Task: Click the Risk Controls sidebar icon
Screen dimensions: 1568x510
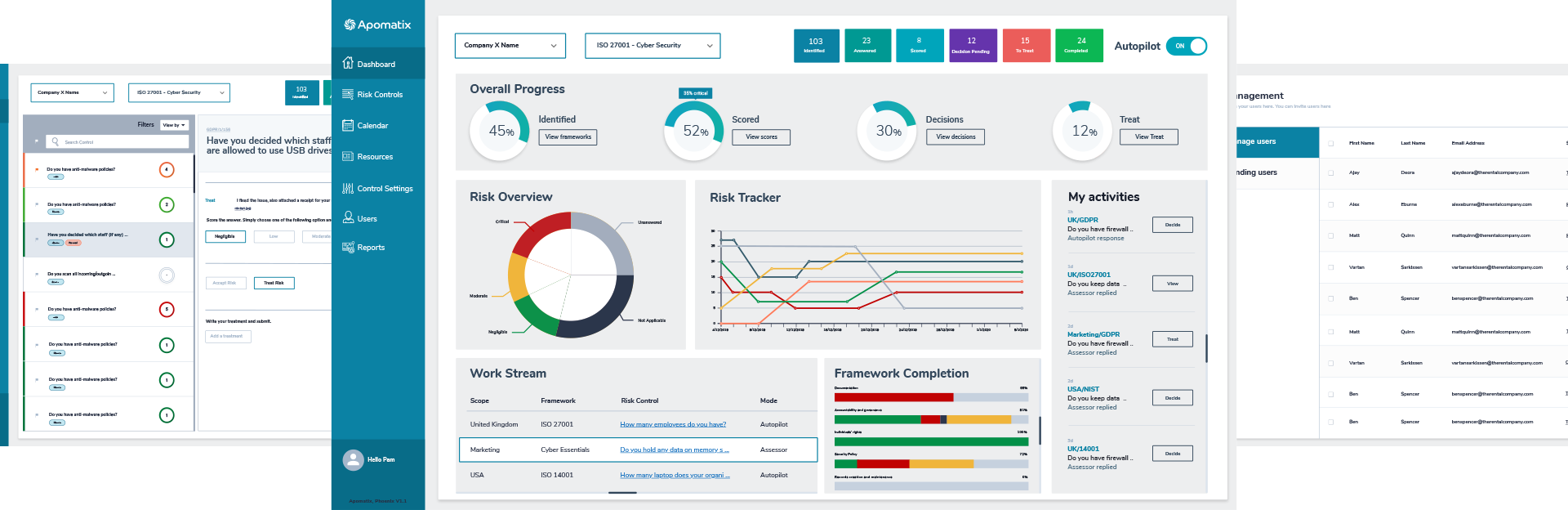Action: (348, 94)
